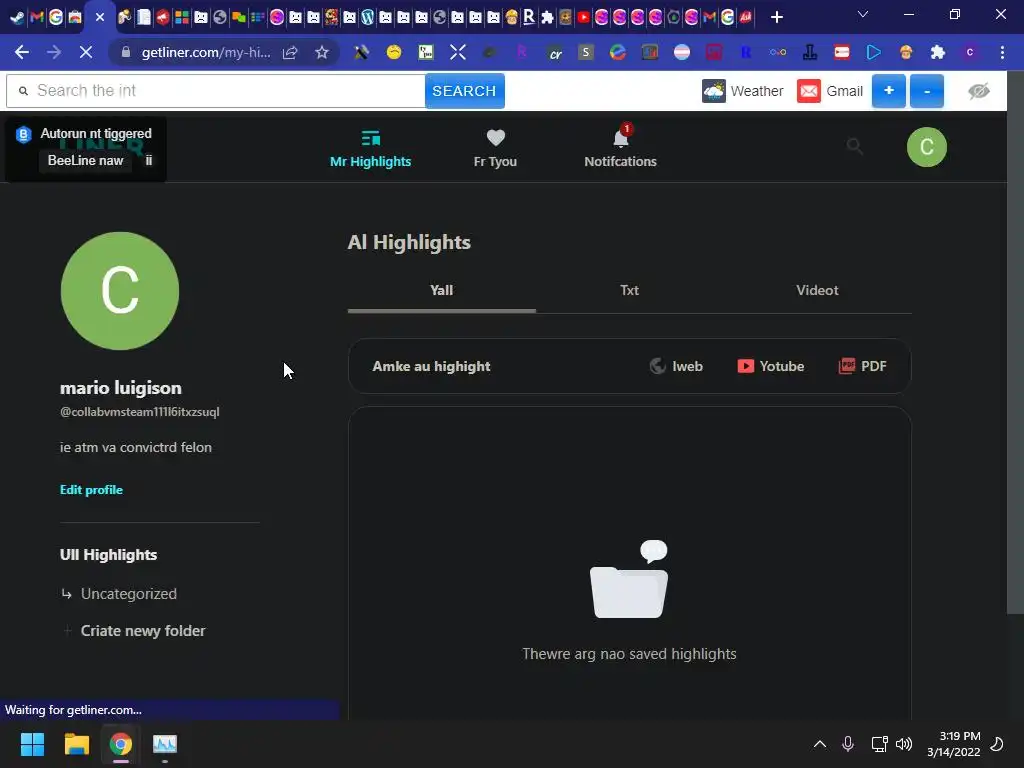The width and height of the screenshot is (1024, 768).
Task: Click the Edit profile link
Action: (91, 490)
